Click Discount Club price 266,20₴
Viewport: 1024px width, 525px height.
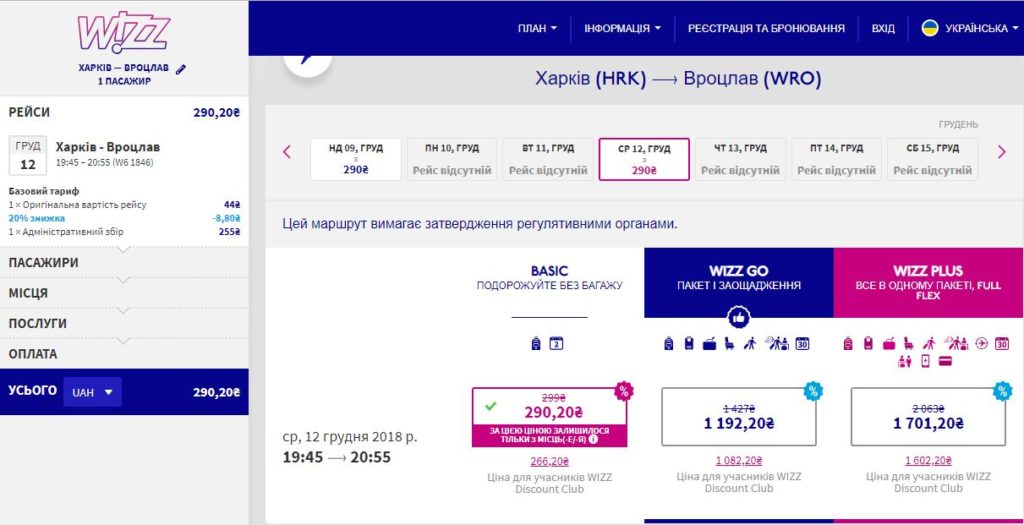tap(549, 462)
